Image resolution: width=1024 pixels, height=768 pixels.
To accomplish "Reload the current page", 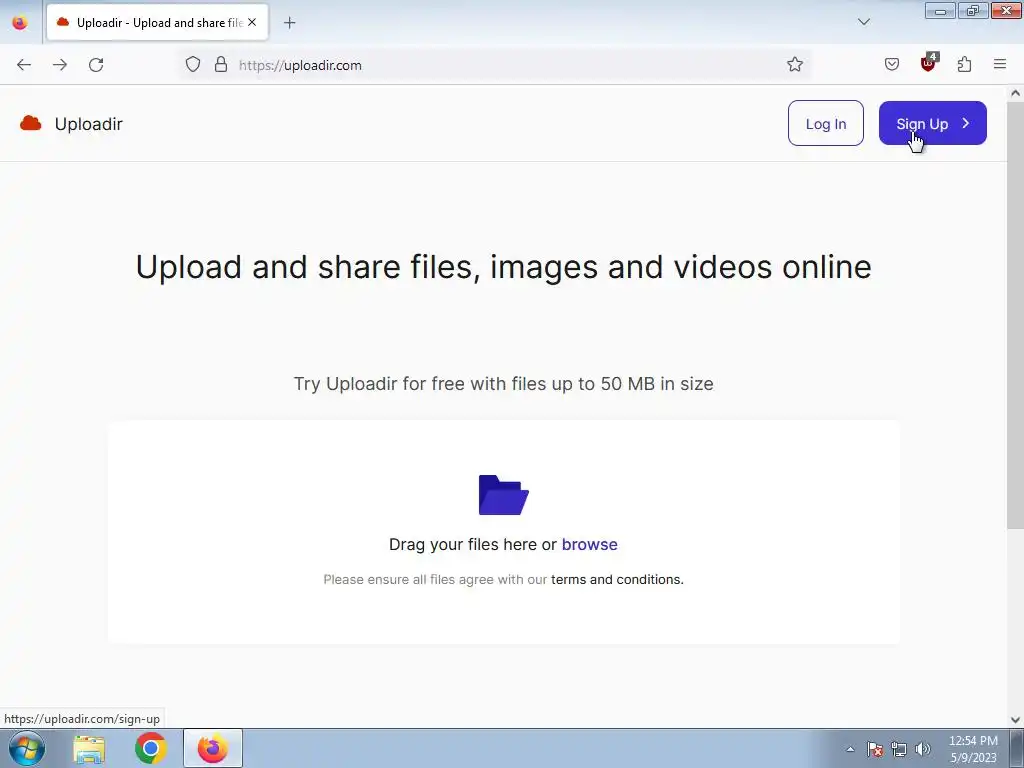I will tap(96, 65).
